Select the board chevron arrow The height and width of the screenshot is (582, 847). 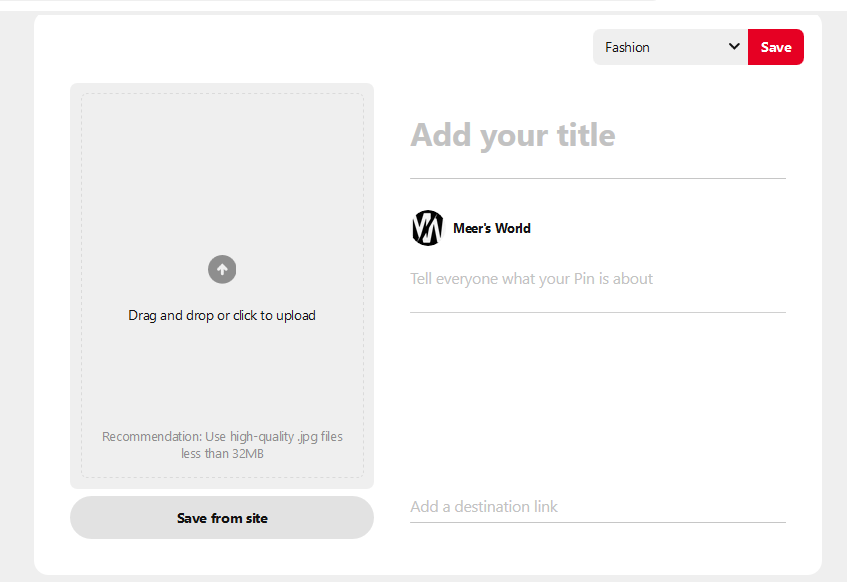(x=735, y=46)
